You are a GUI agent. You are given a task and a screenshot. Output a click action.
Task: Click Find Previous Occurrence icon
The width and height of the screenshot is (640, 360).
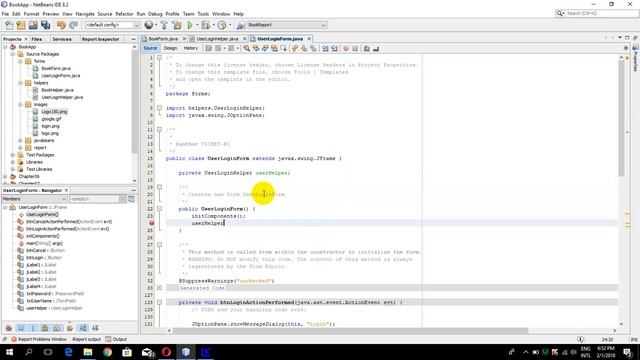(256, 49)
